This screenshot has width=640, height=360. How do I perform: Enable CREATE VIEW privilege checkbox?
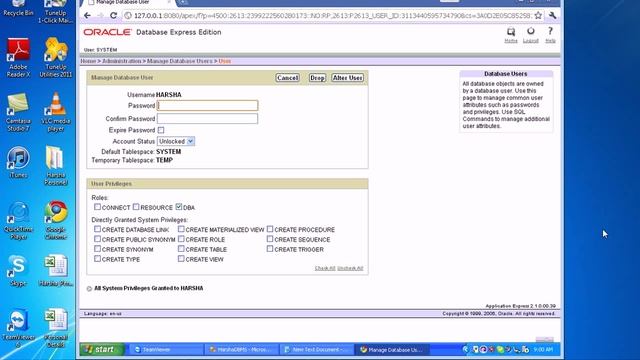coord(181,259)
